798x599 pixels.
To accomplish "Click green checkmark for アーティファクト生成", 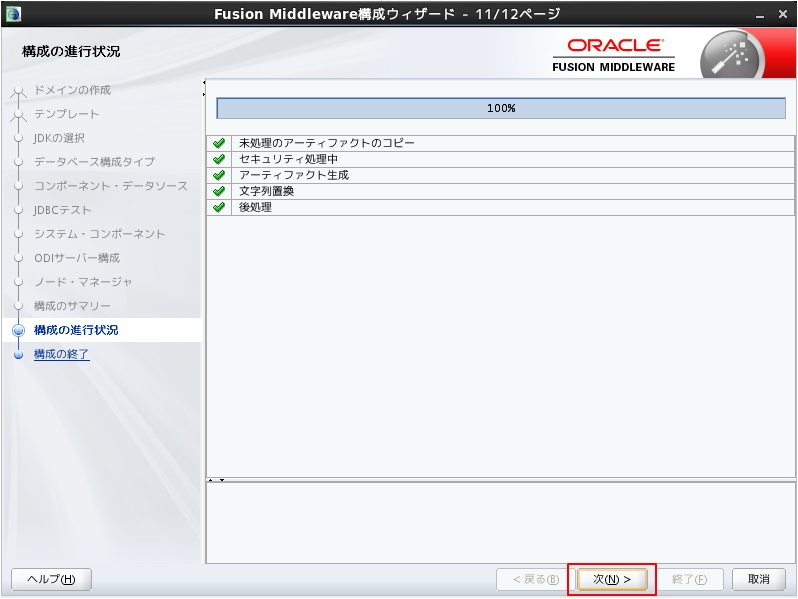I will coord(219,175).
